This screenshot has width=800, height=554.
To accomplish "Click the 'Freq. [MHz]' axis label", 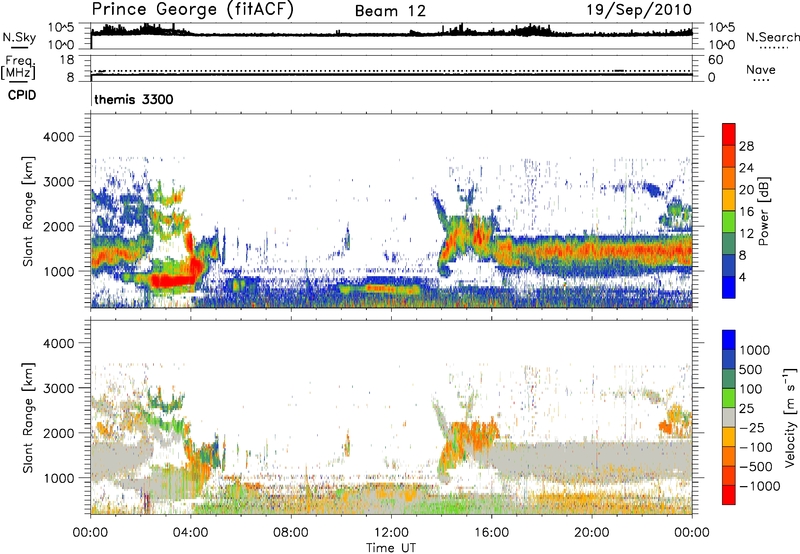I will pos(18,67).
